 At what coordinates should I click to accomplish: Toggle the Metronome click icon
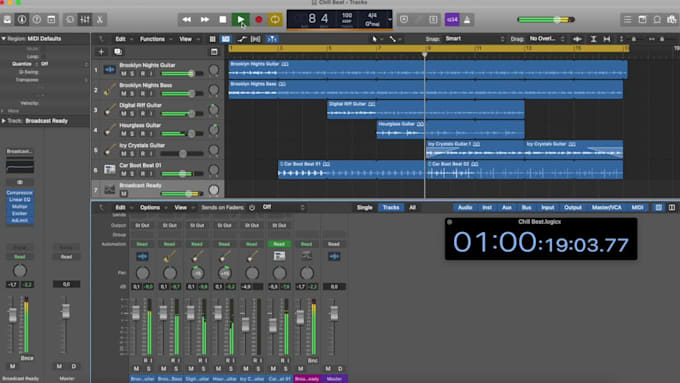(467, 20)
